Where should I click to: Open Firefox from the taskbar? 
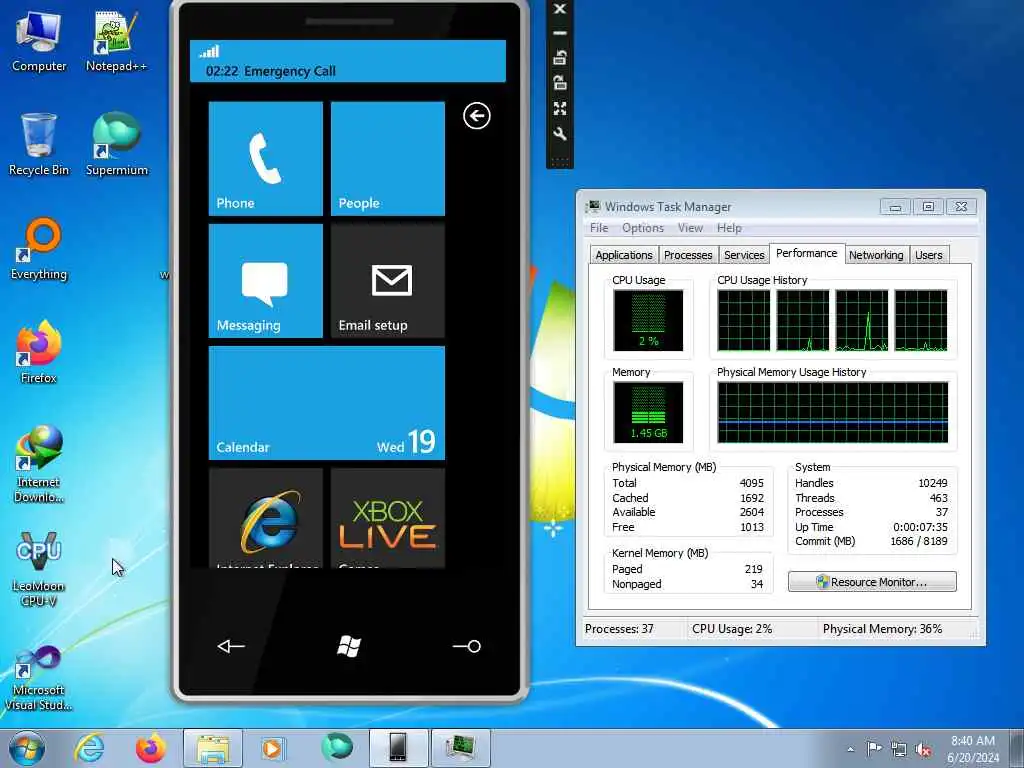pos(150,748)
